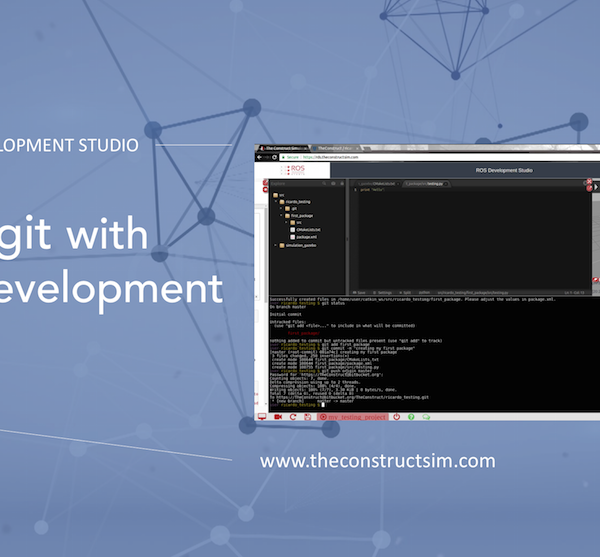
Task: Click the www.theconstructsim.com link
Action: pyautogui.click(x=378, y=461)
